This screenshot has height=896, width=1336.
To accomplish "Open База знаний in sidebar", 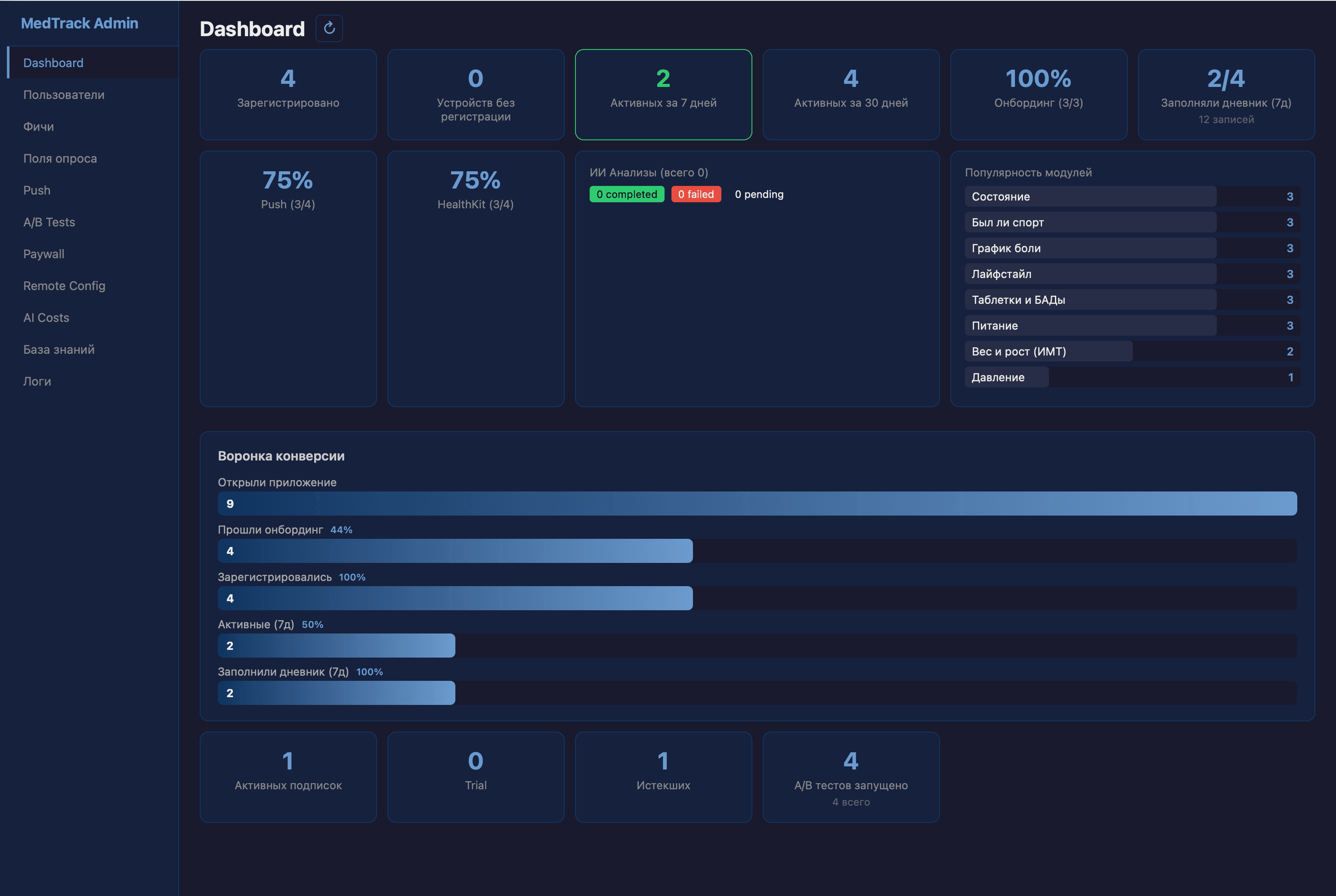I will coord(59,350).
